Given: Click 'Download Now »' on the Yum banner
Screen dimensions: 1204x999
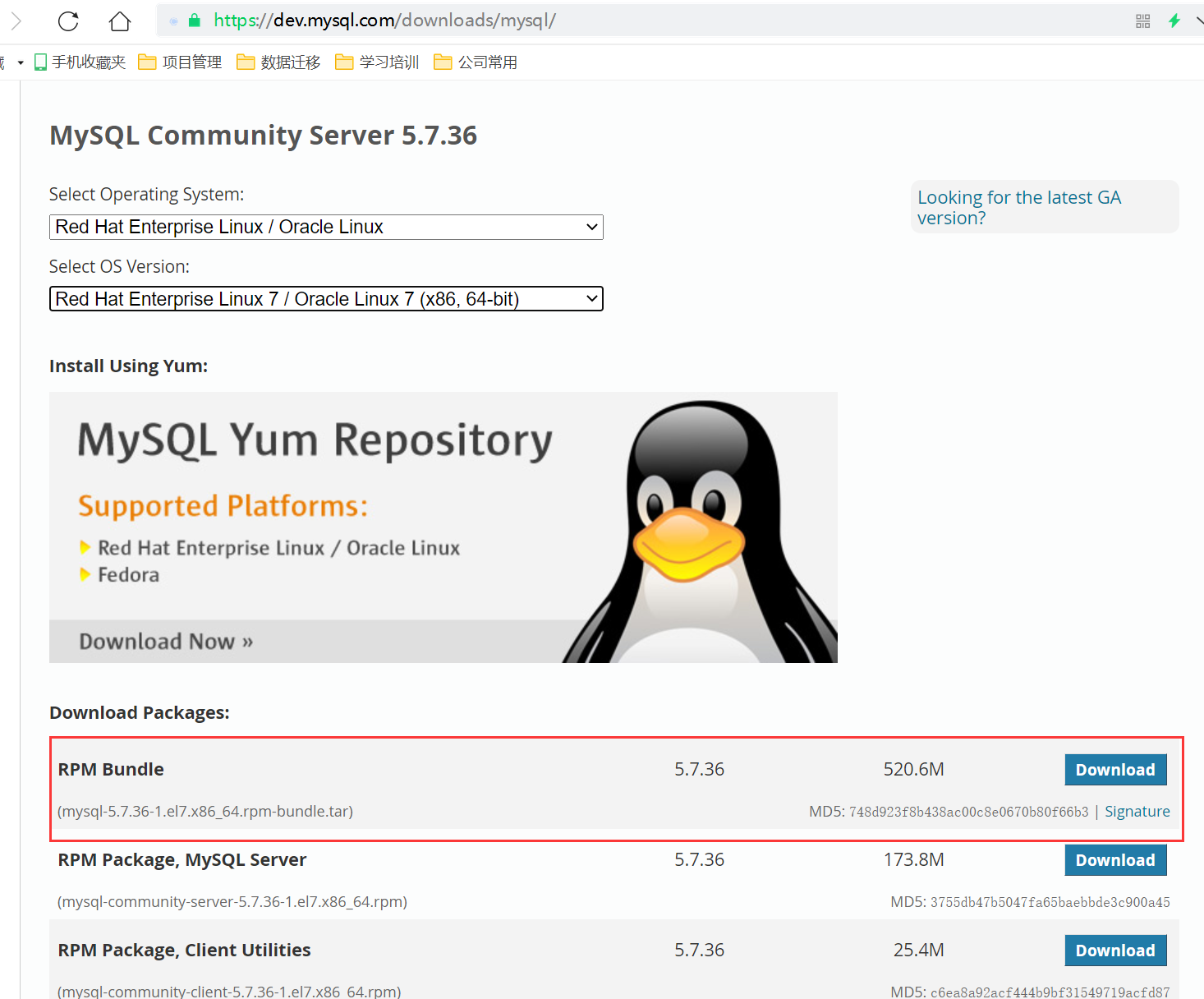Looking at the screenshot, I should 166,642.
